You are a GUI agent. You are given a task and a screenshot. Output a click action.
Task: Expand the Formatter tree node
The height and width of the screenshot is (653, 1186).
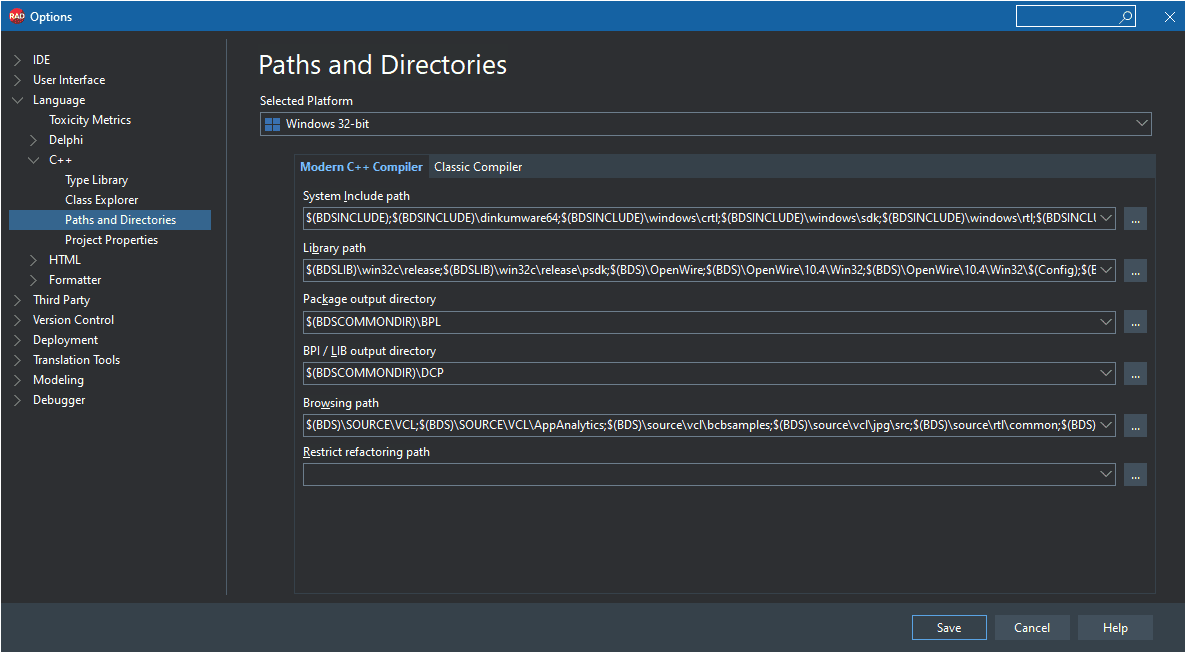coord(33,280)
